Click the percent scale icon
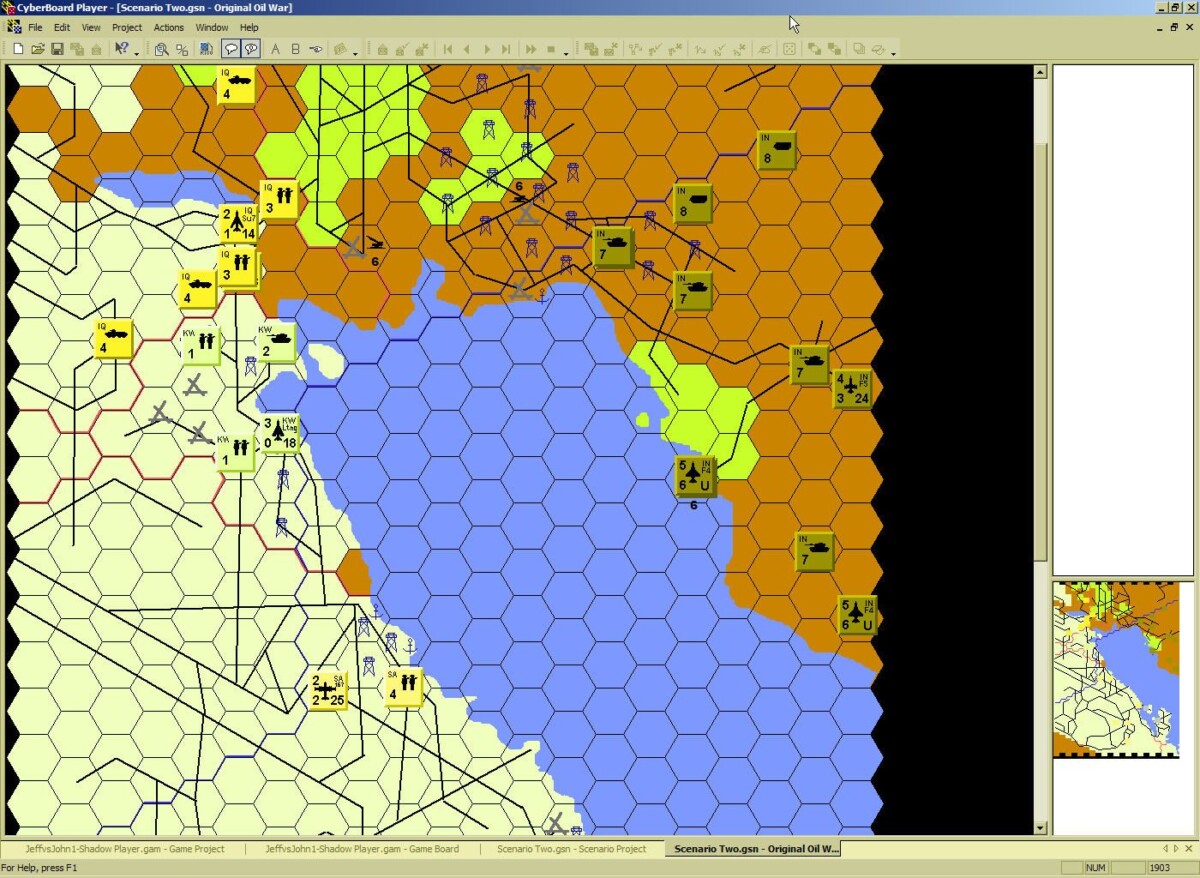Viewport: 1200px width, 878px height. click(x=182, y=49)
